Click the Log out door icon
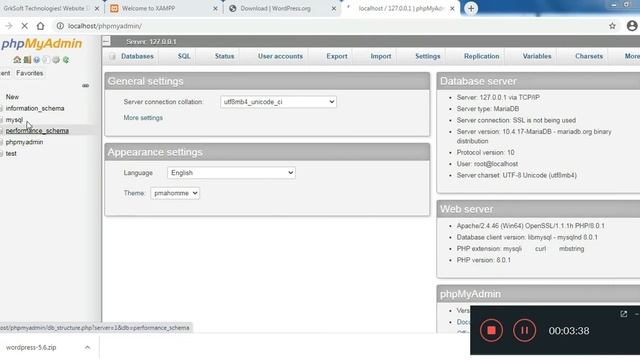This screenshot has width=640, height=360. [27, 60]
